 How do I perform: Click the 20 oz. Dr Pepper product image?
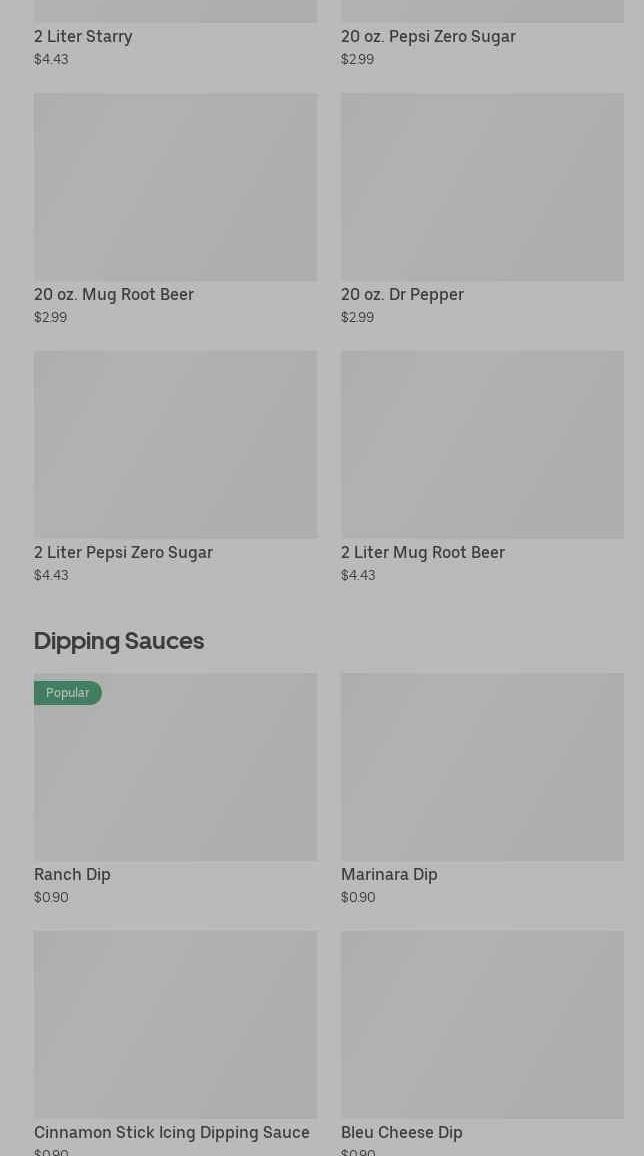click(x=482, y=187)
